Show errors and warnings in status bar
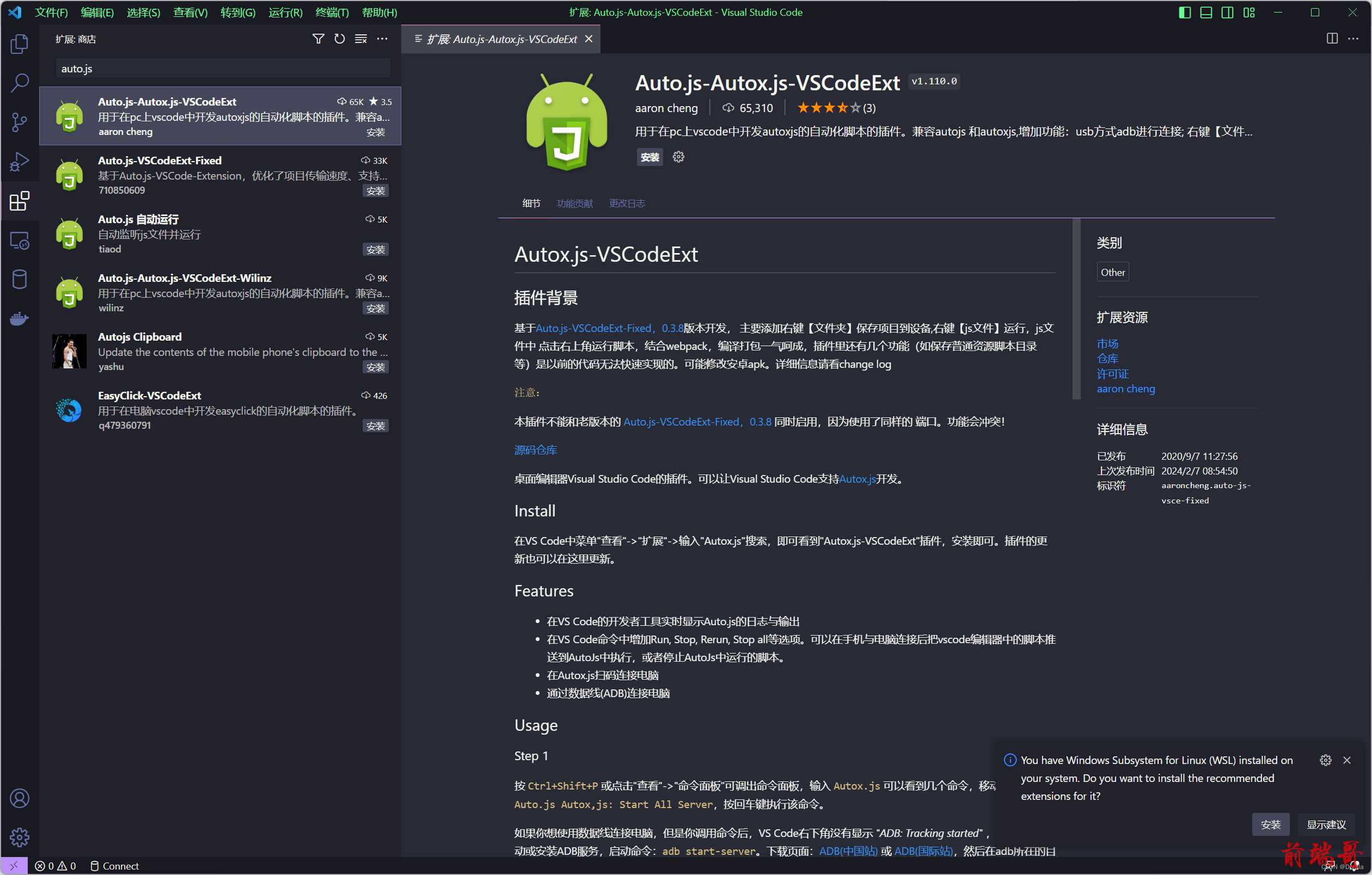This screenshot has width=1372, height=875. 56,866
